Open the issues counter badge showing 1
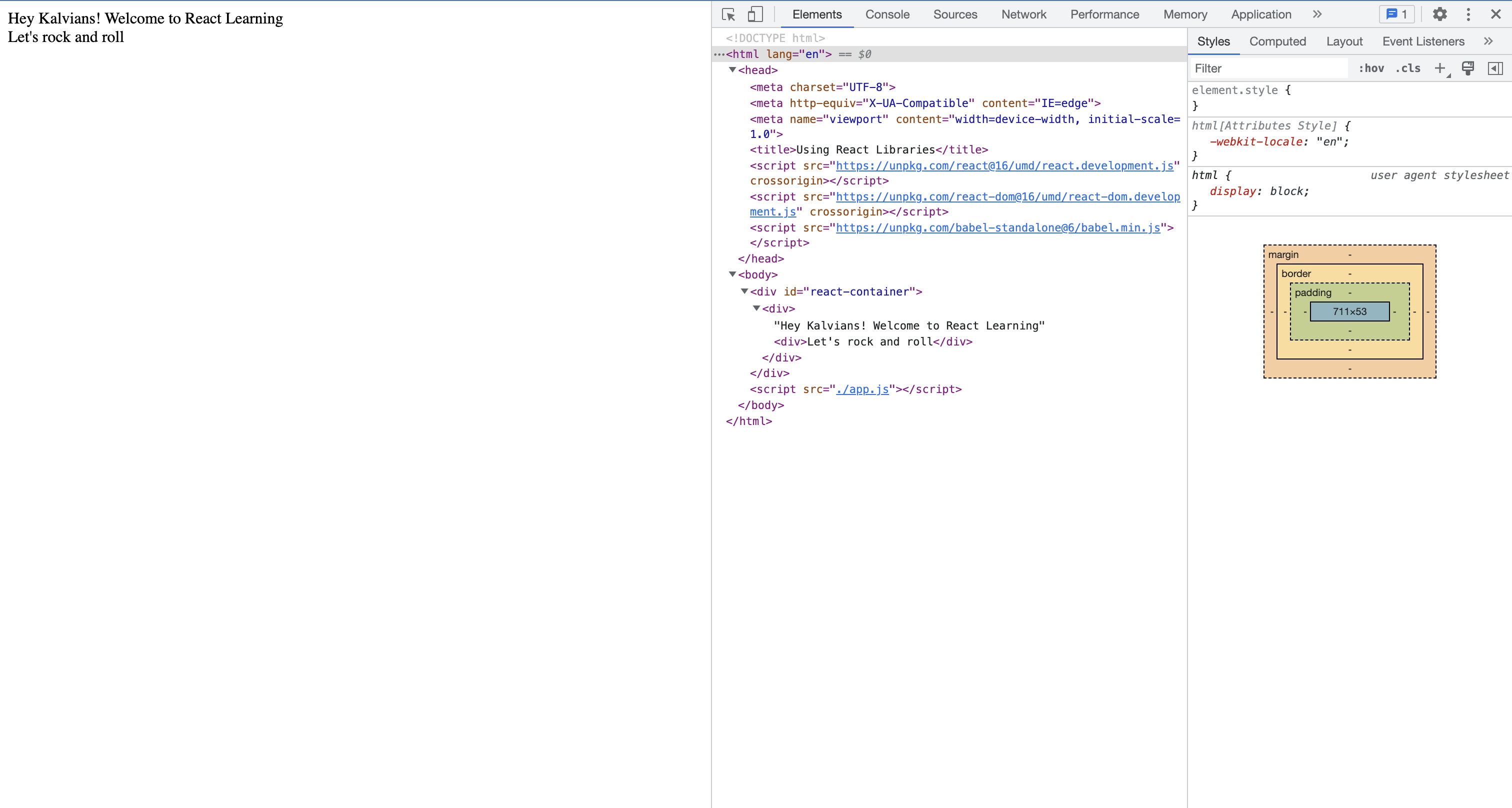The height and width of the screenshot is (808, 1512). [x=1397, y=14]
